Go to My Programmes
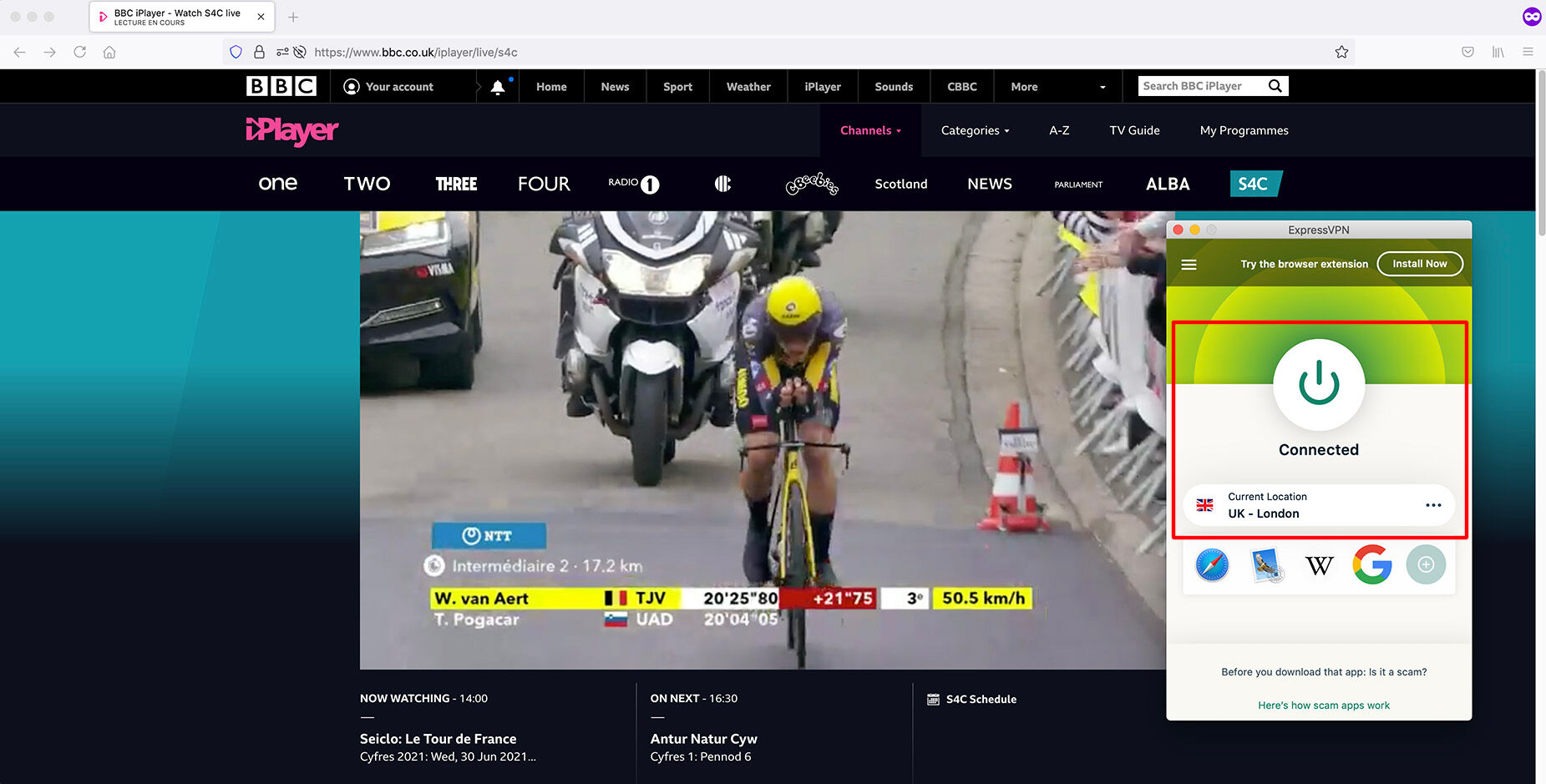 pos(1244,130)
